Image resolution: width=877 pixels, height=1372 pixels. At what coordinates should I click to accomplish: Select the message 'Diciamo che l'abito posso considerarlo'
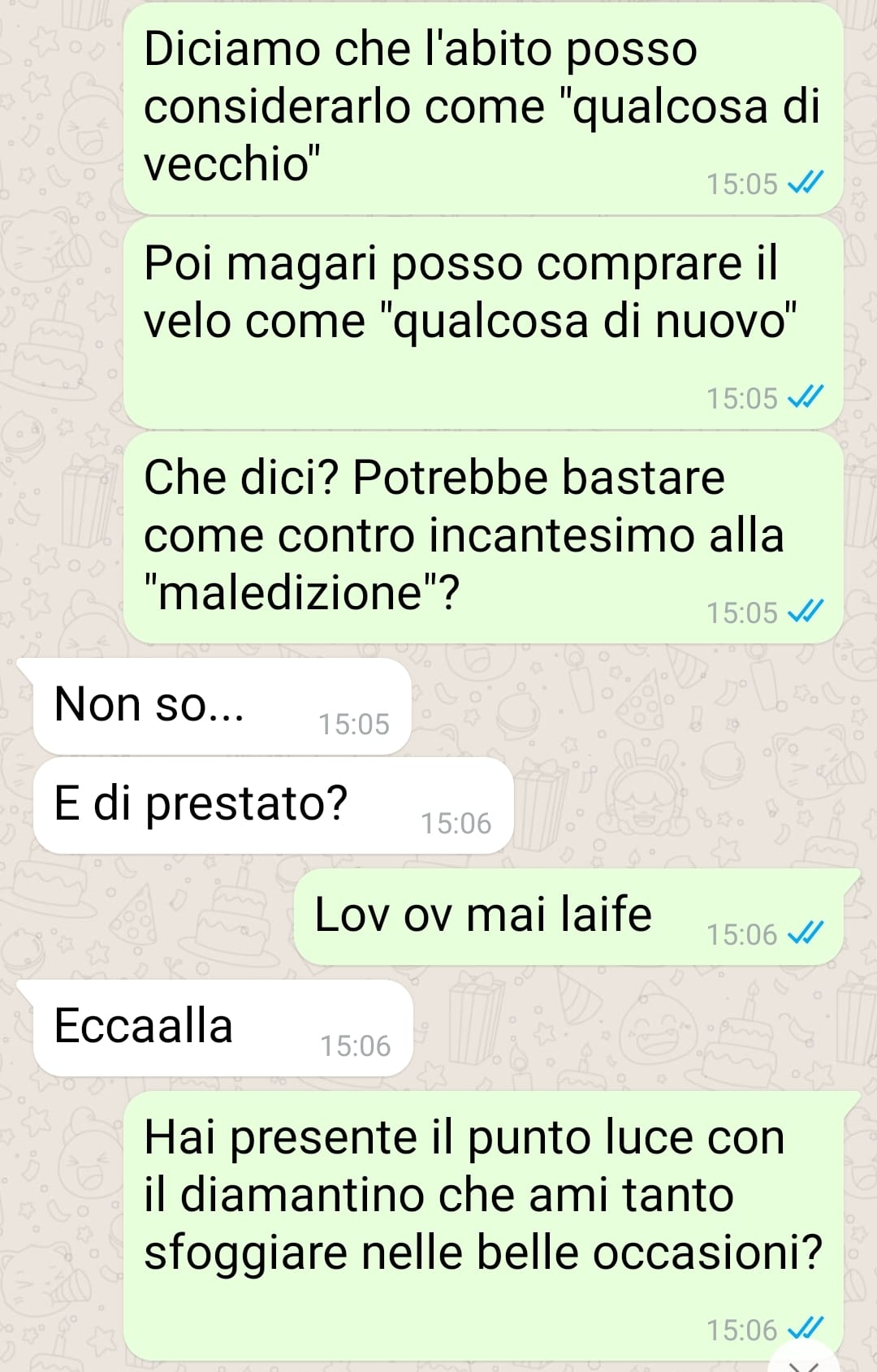tap(483, 109)
